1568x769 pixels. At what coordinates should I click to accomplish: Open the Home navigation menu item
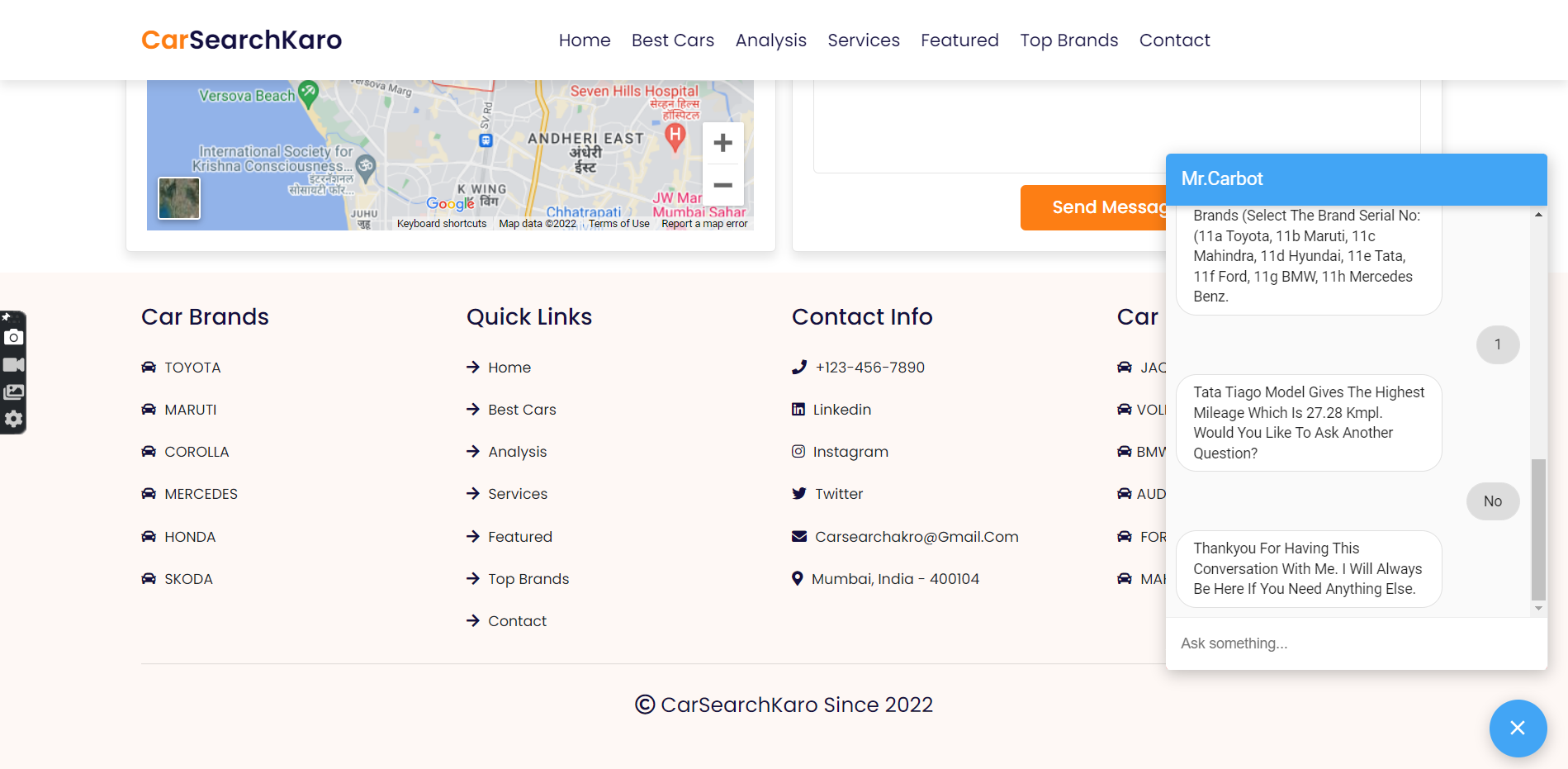(585, 40)
